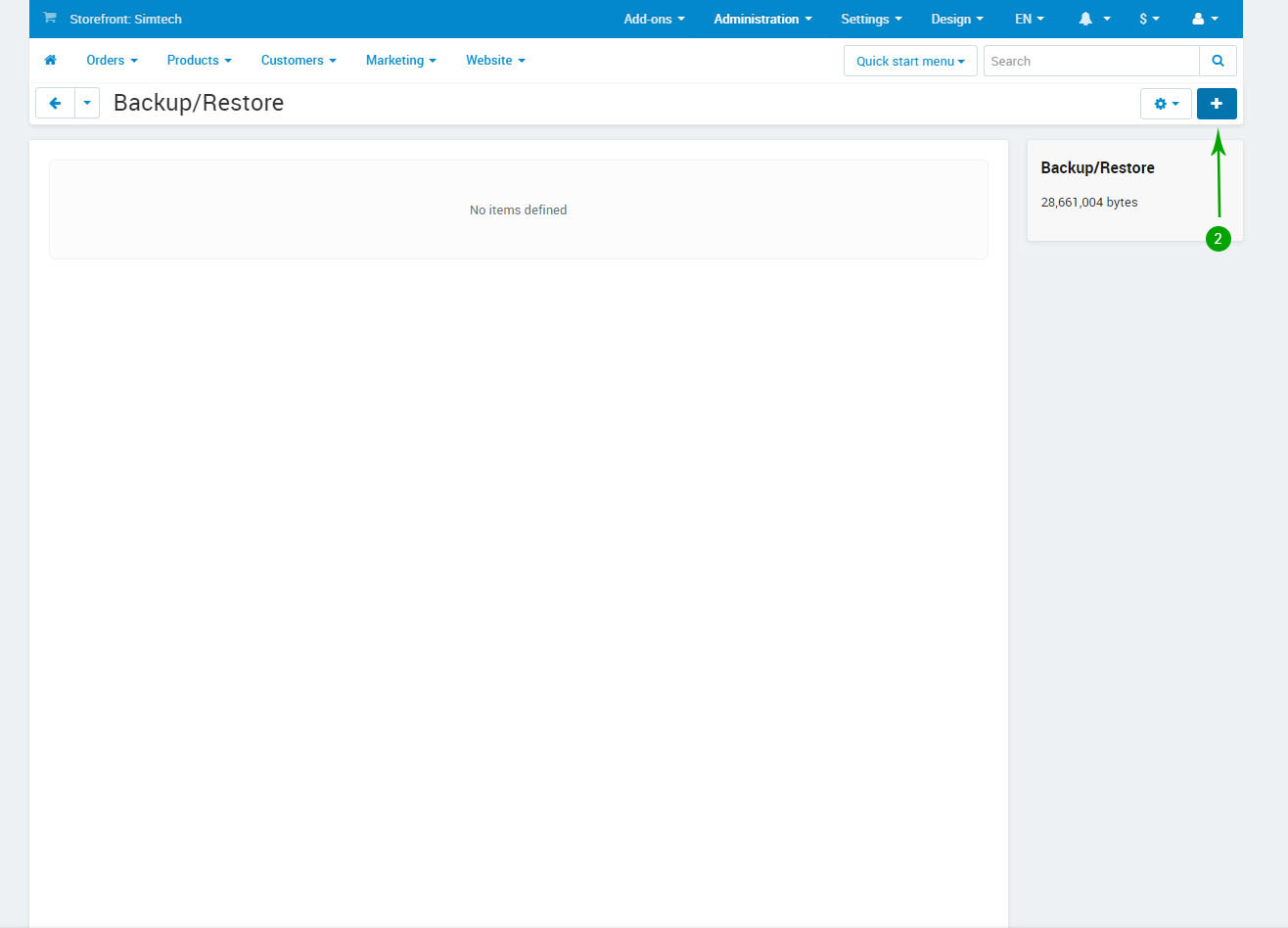Click the Backup/Restore page title
The image size is (1288, 928).
click(x=199, y=103)
